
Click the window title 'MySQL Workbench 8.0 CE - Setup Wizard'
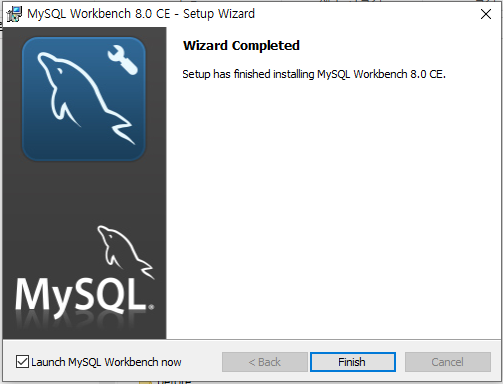[x=141, y=14]
